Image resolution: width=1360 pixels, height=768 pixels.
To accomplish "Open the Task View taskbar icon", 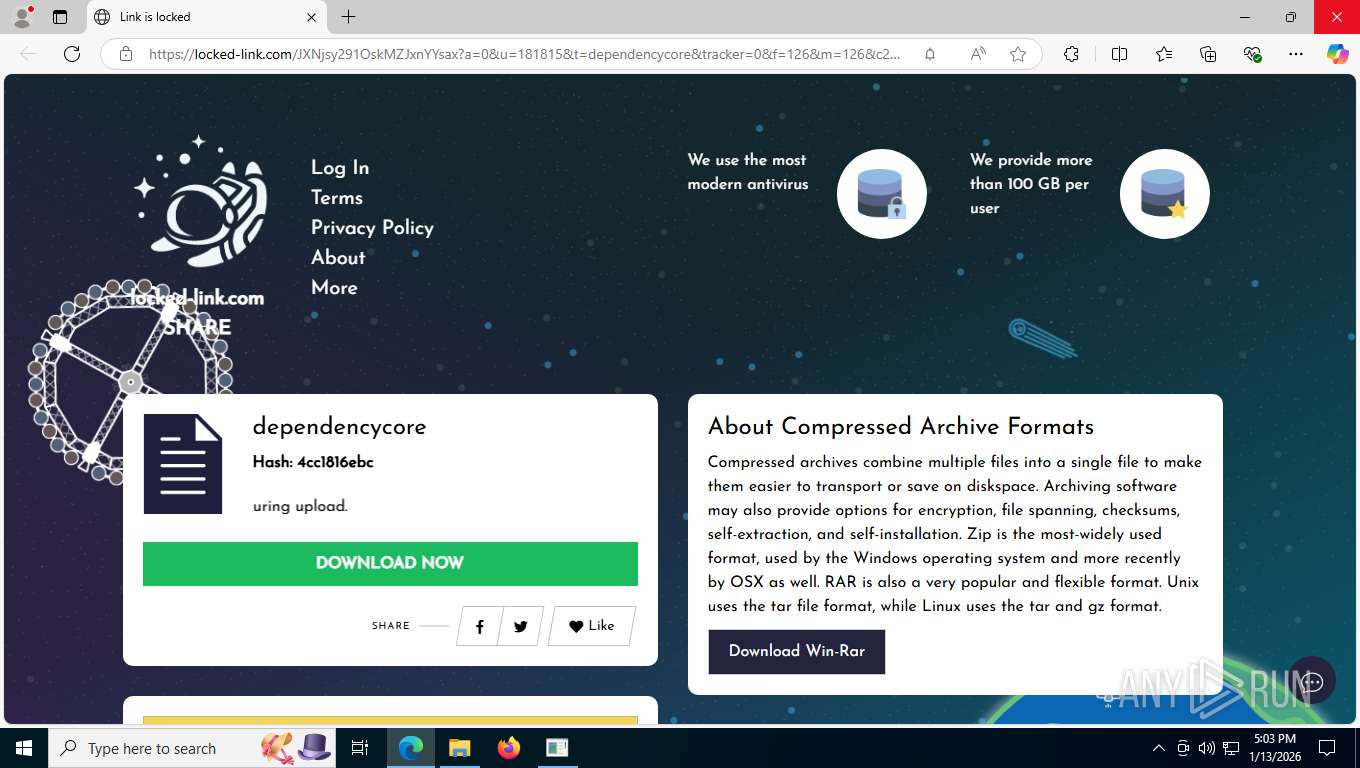I will (361, 748).
